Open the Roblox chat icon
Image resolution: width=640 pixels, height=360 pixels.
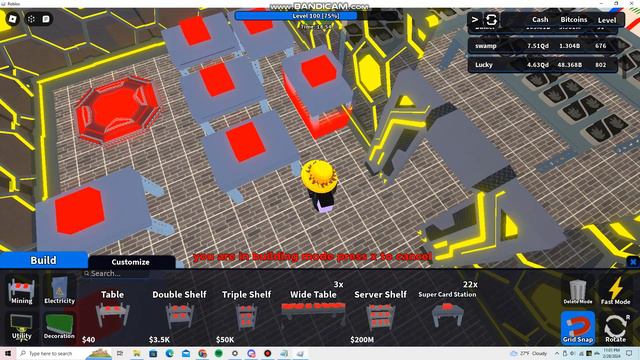click(46, 19)
